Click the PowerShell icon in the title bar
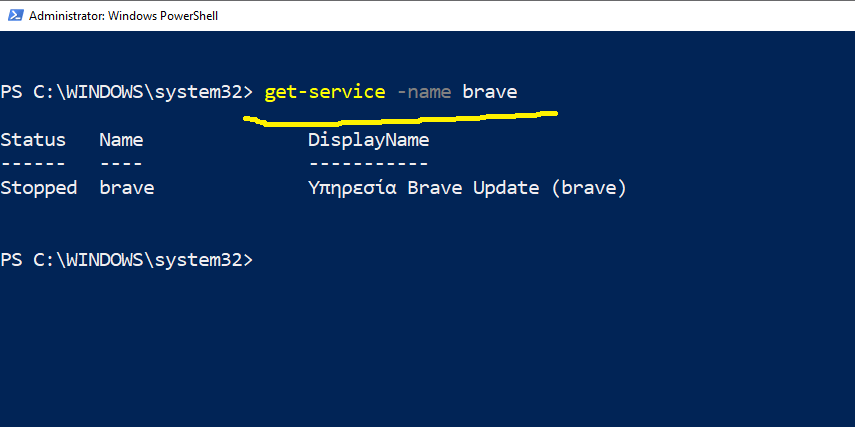 14,16
